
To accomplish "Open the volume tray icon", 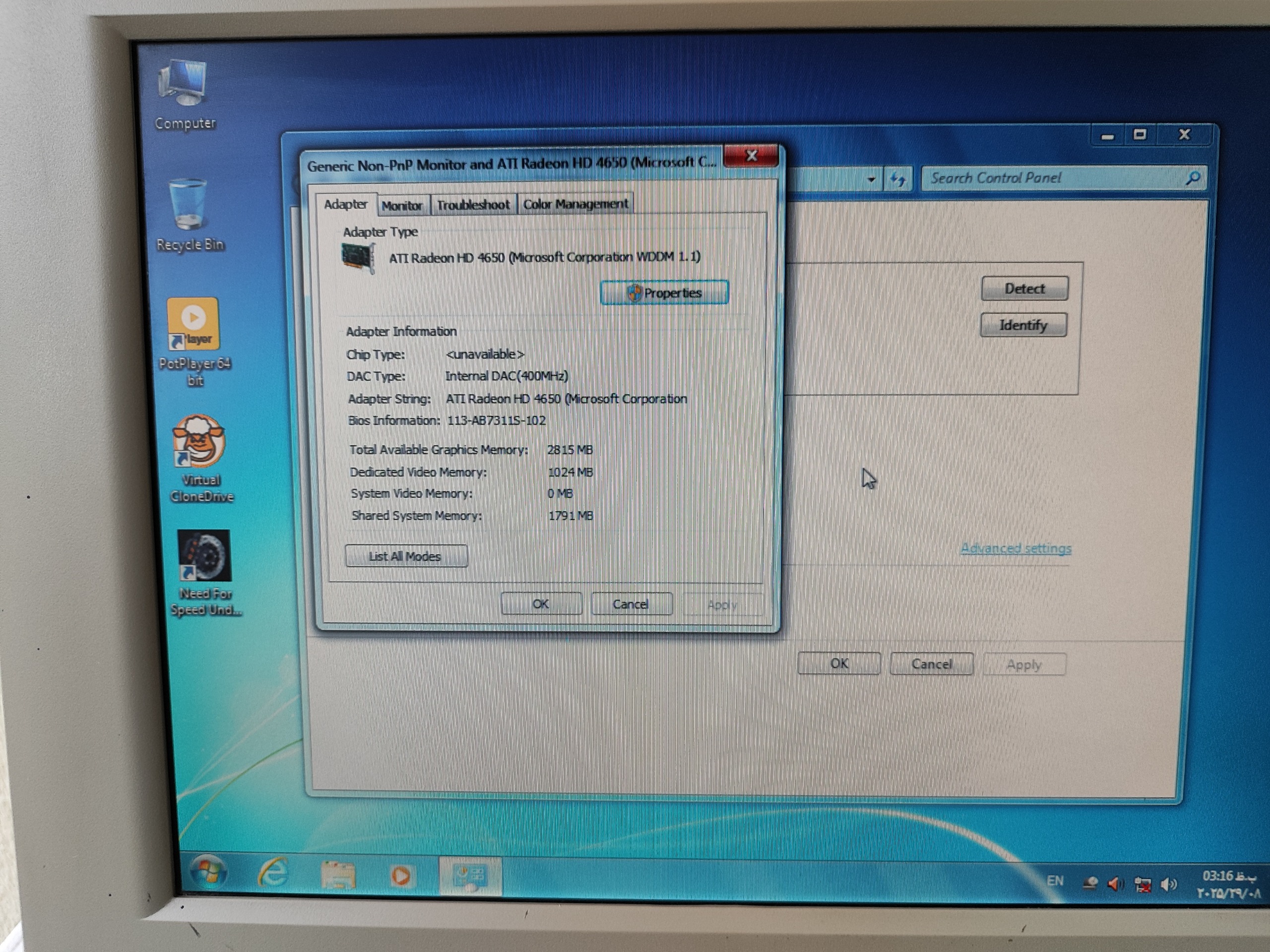I will (x=1169, y=884).
